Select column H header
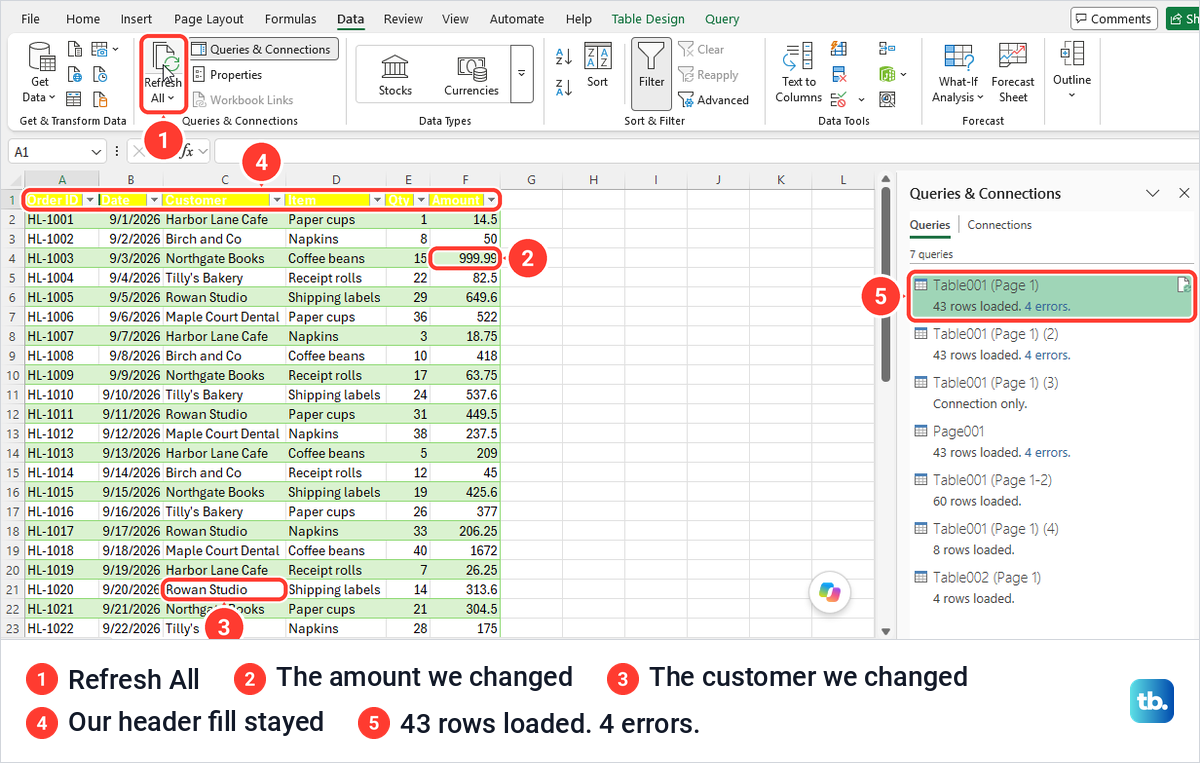This screenshot has width=1200, height=763. pos(593,180)
